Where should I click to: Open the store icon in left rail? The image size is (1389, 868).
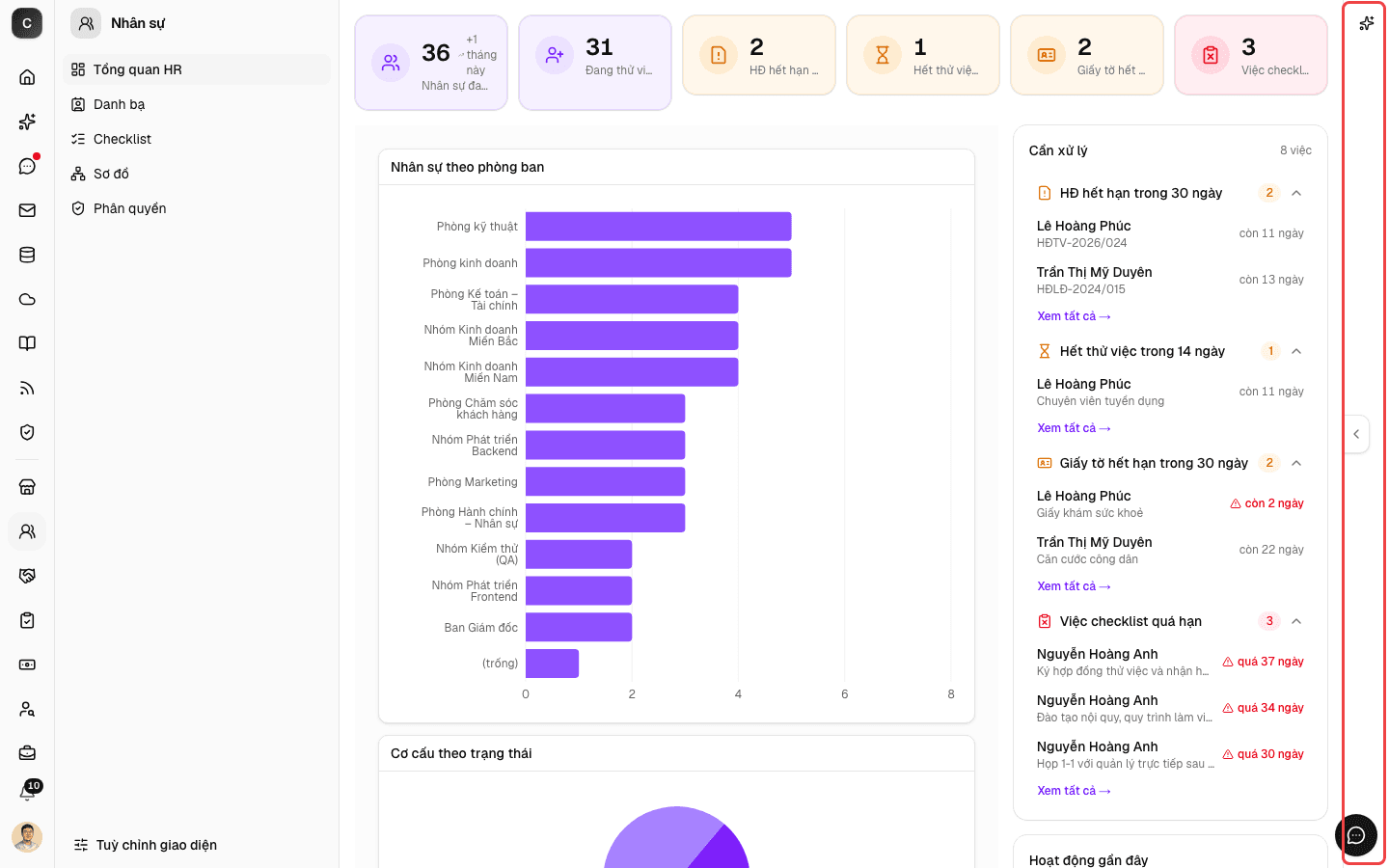[27, 487]
